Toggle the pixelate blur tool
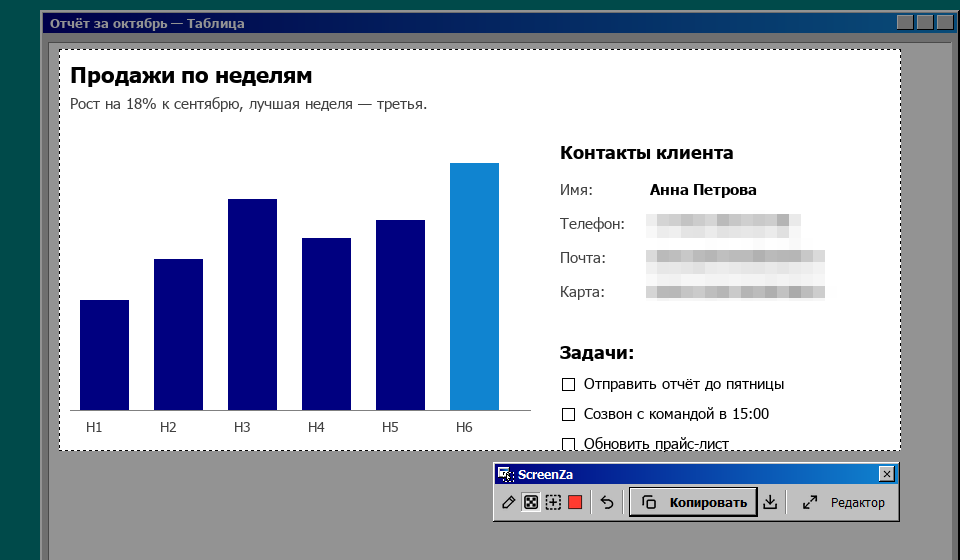The height and width of the screenshot is (560, 960). point(531,502)
